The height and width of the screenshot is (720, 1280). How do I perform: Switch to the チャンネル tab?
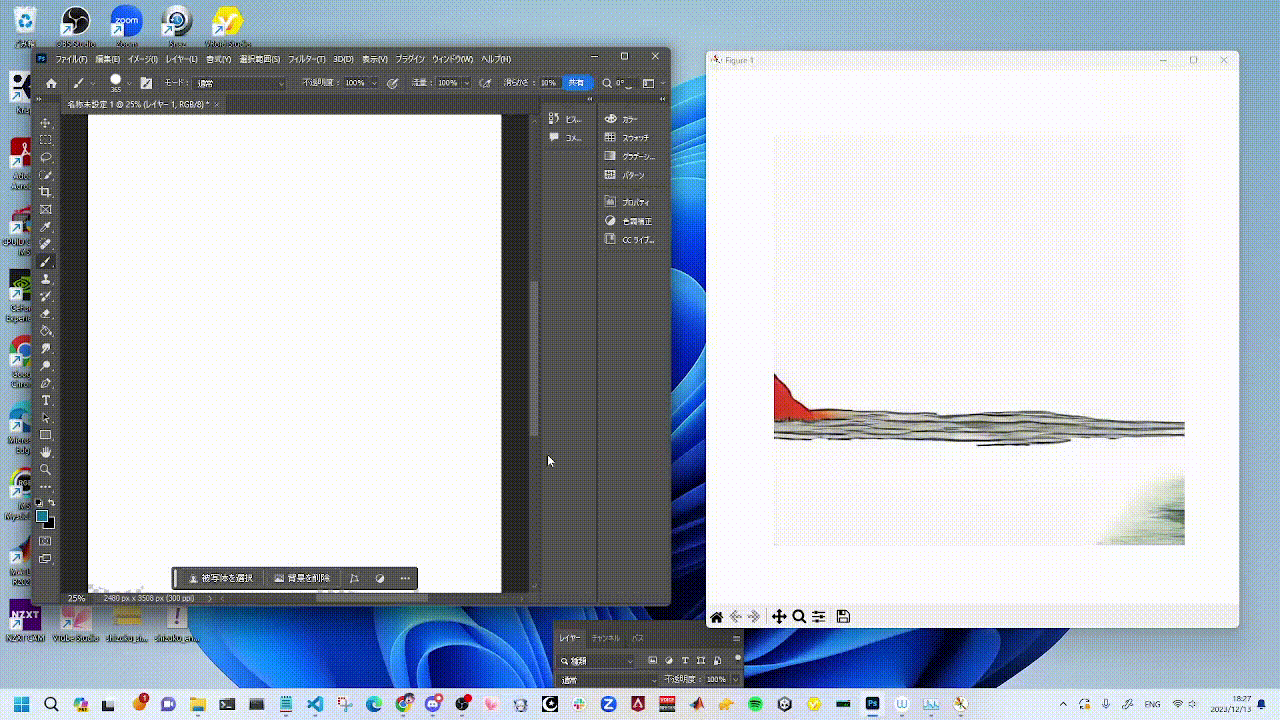[606, 638]
